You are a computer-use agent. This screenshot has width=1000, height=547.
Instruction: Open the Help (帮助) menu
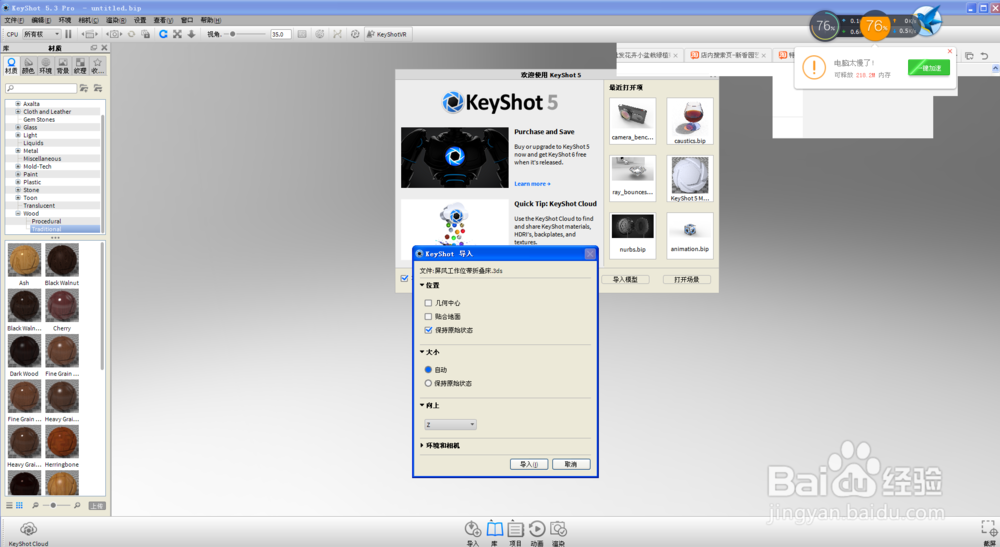[x=210, y=20]
